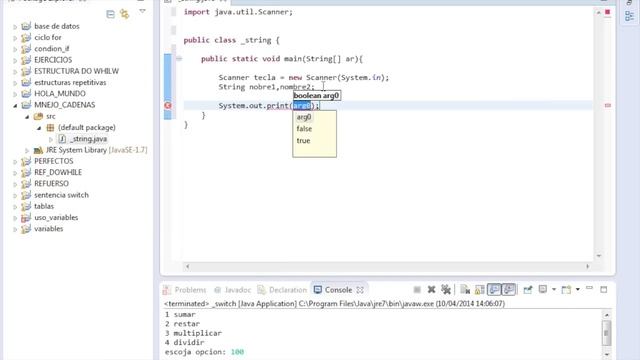Screen dimensions: 640x360
Task: Expand 'condion_if' project
Action: click(15, 49)
